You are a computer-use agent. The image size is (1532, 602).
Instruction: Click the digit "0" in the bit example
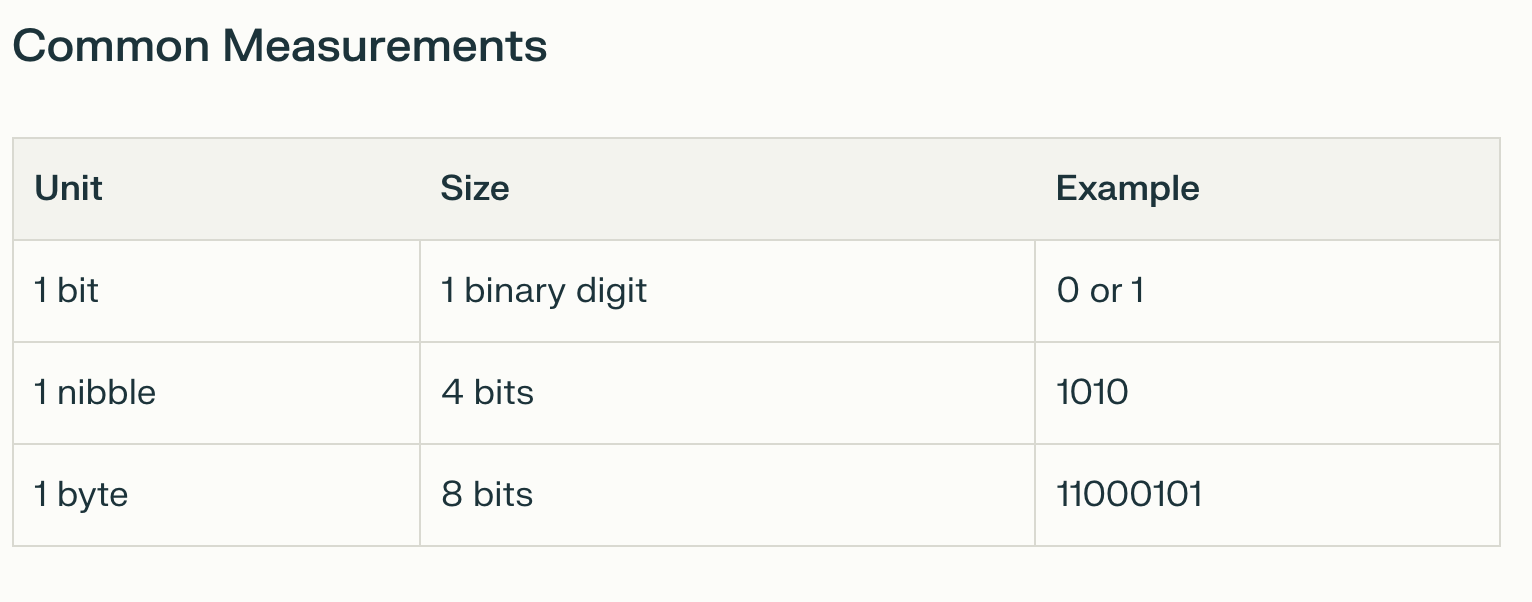click(x=1068, y=291)
